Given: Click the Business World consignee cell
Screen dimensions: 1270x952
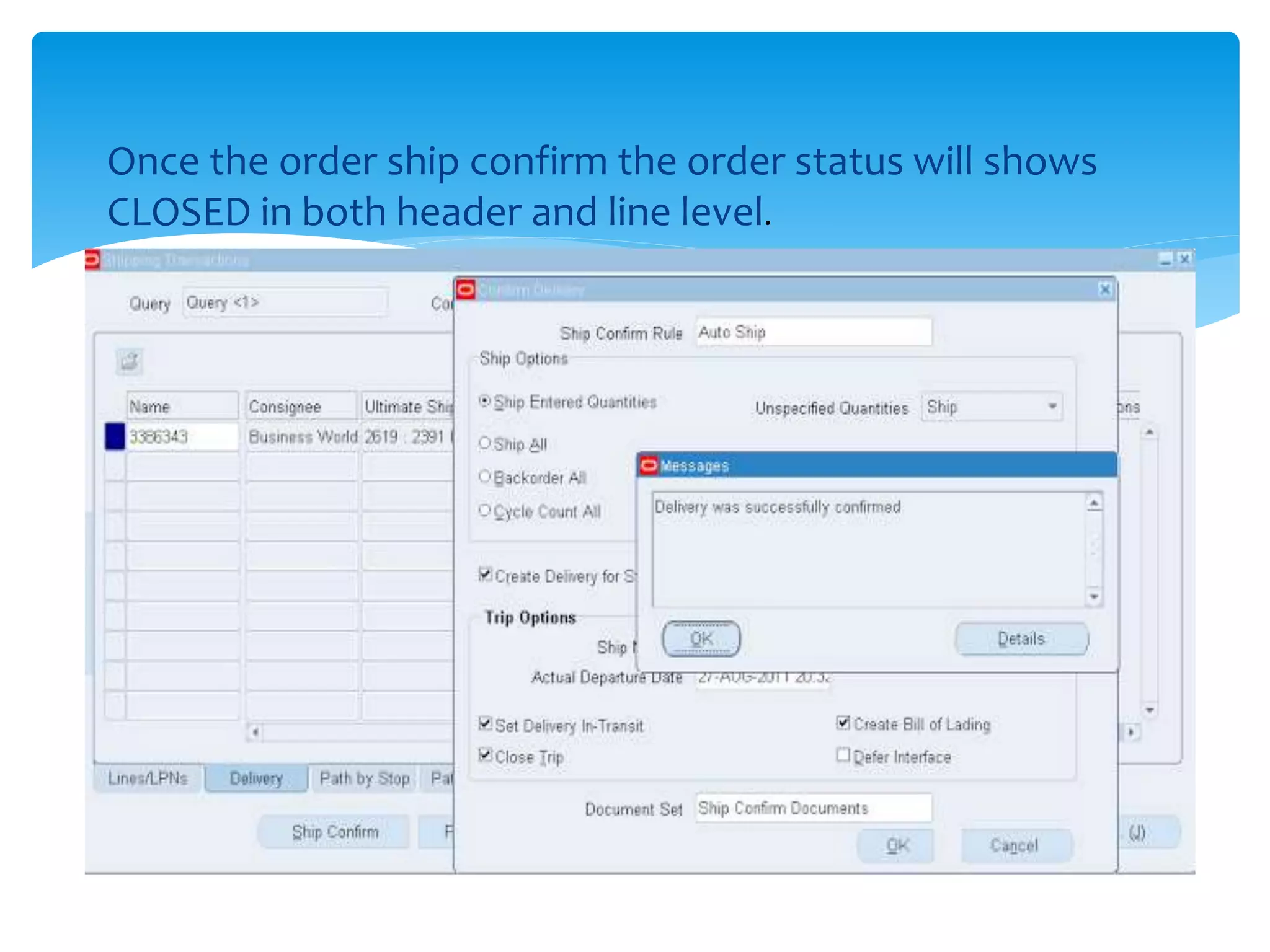Looking at the screenshot, I should tap(302, 437).
